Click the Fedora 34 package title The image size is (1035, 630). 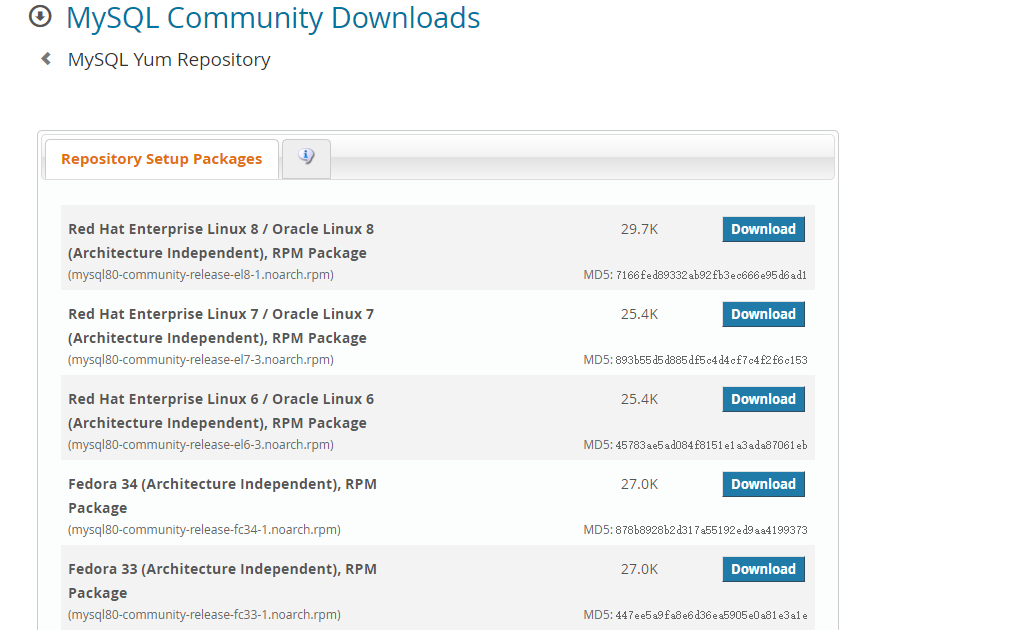coord(222,496)
